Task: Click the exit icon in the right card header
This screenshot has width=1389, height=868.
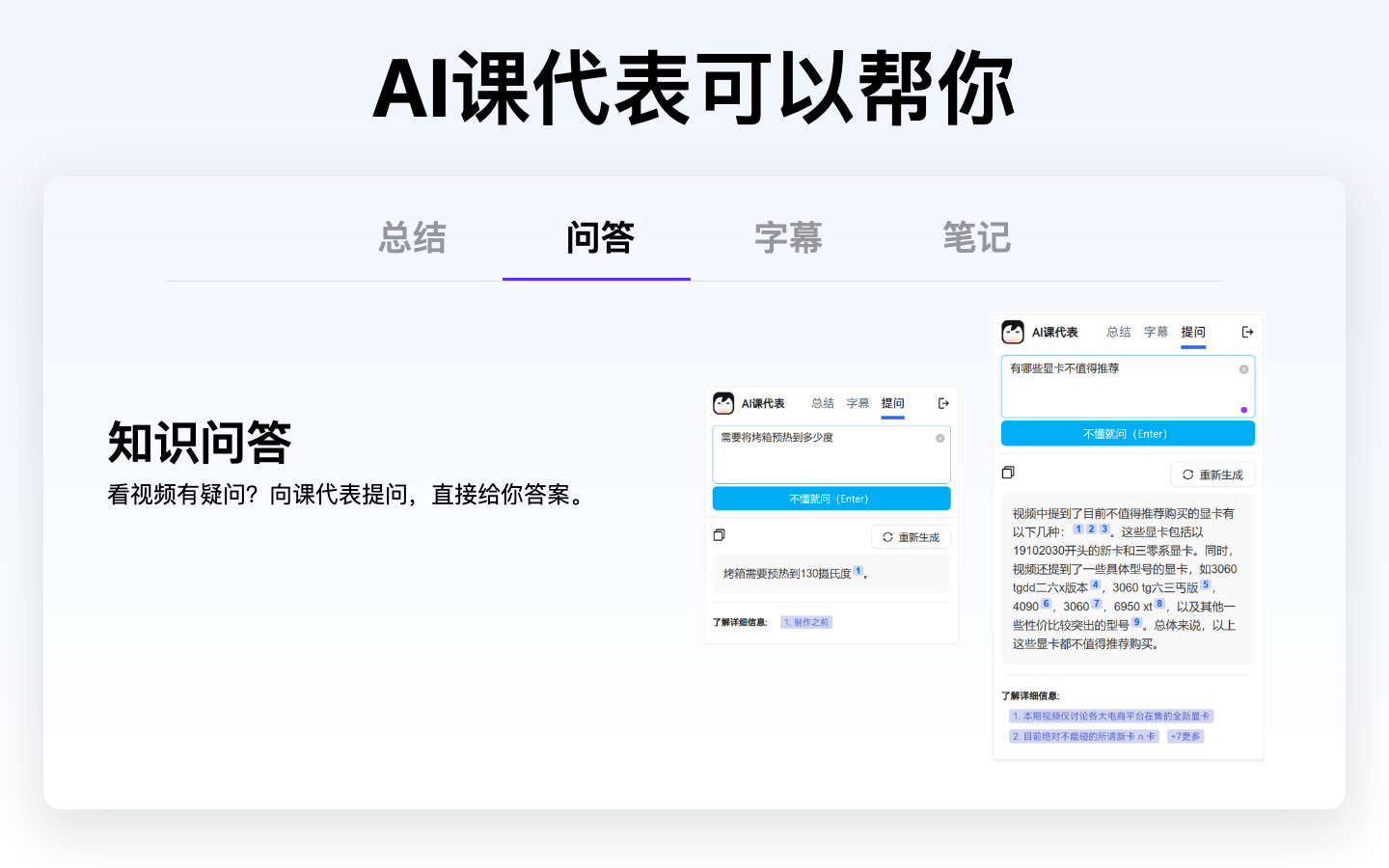Action: pyautogui.click(x=1248, y=332)
